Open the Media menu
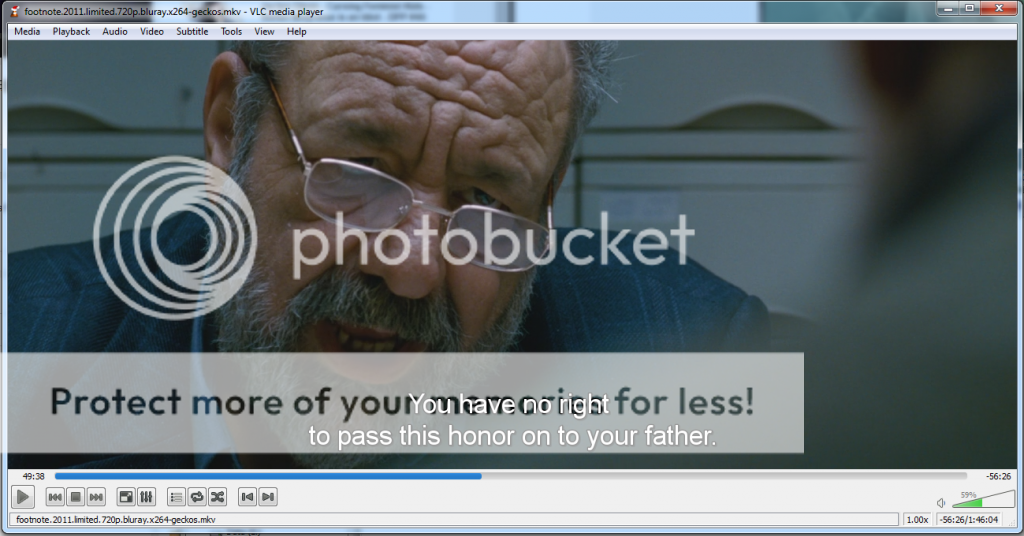This screenshot has height=536, width=1024. click(27, 31)
